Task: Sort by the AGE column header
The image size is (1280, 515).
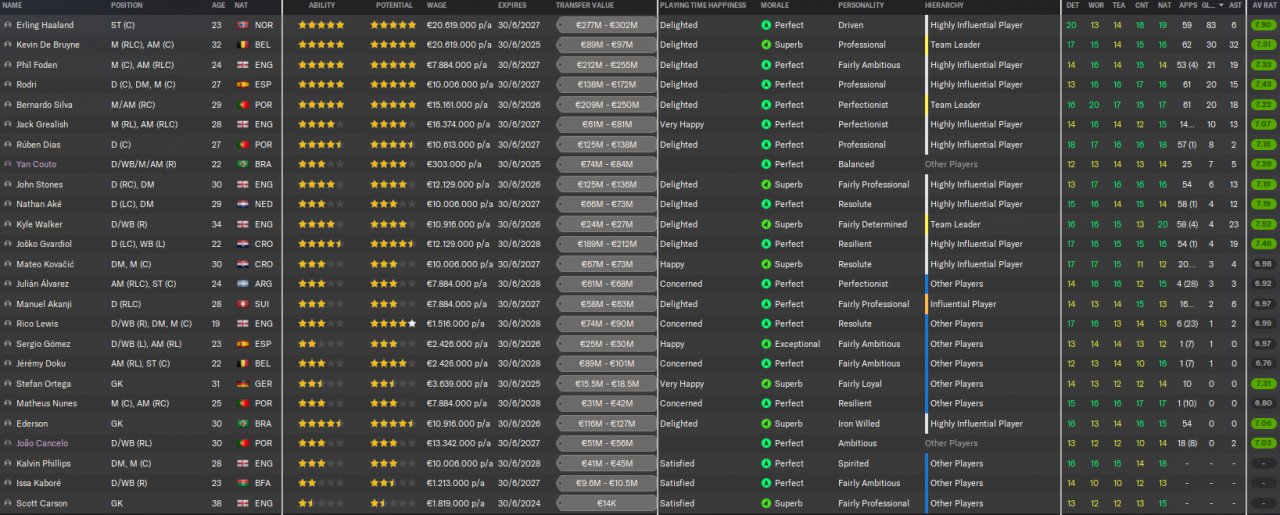Action: pyautogui.click(x=218, y=6)
